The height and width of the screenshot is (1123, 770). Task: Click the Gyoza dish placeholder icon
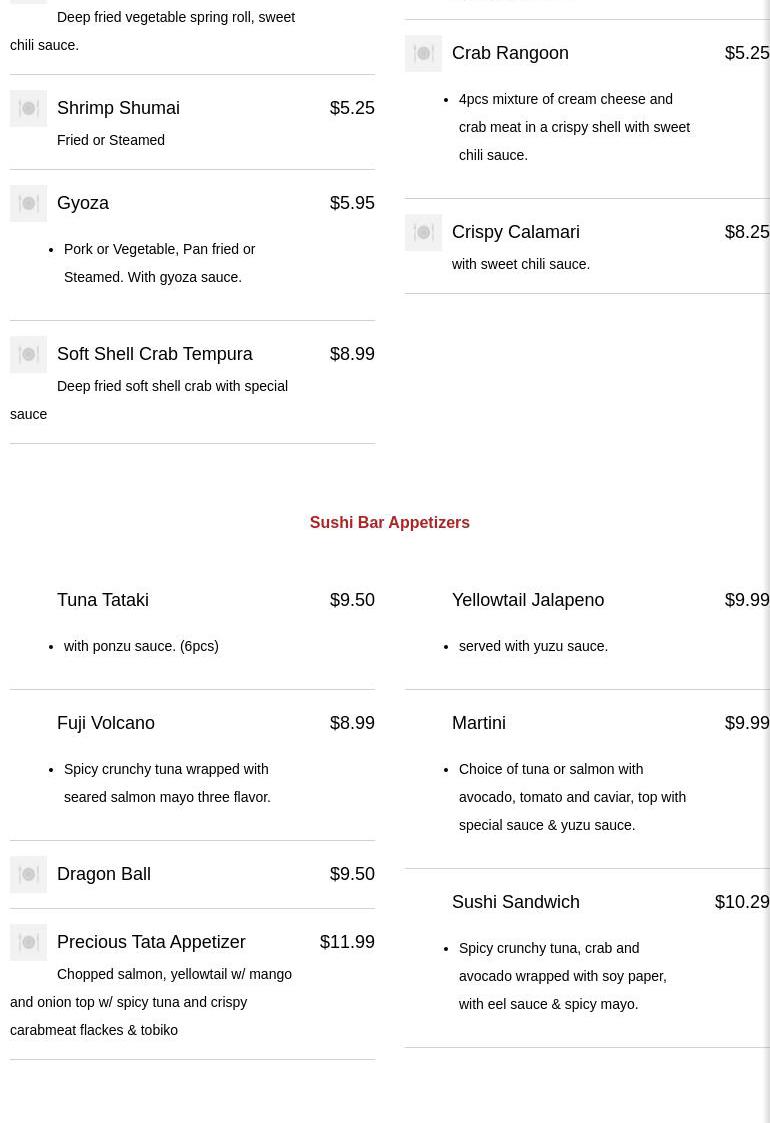28,203
